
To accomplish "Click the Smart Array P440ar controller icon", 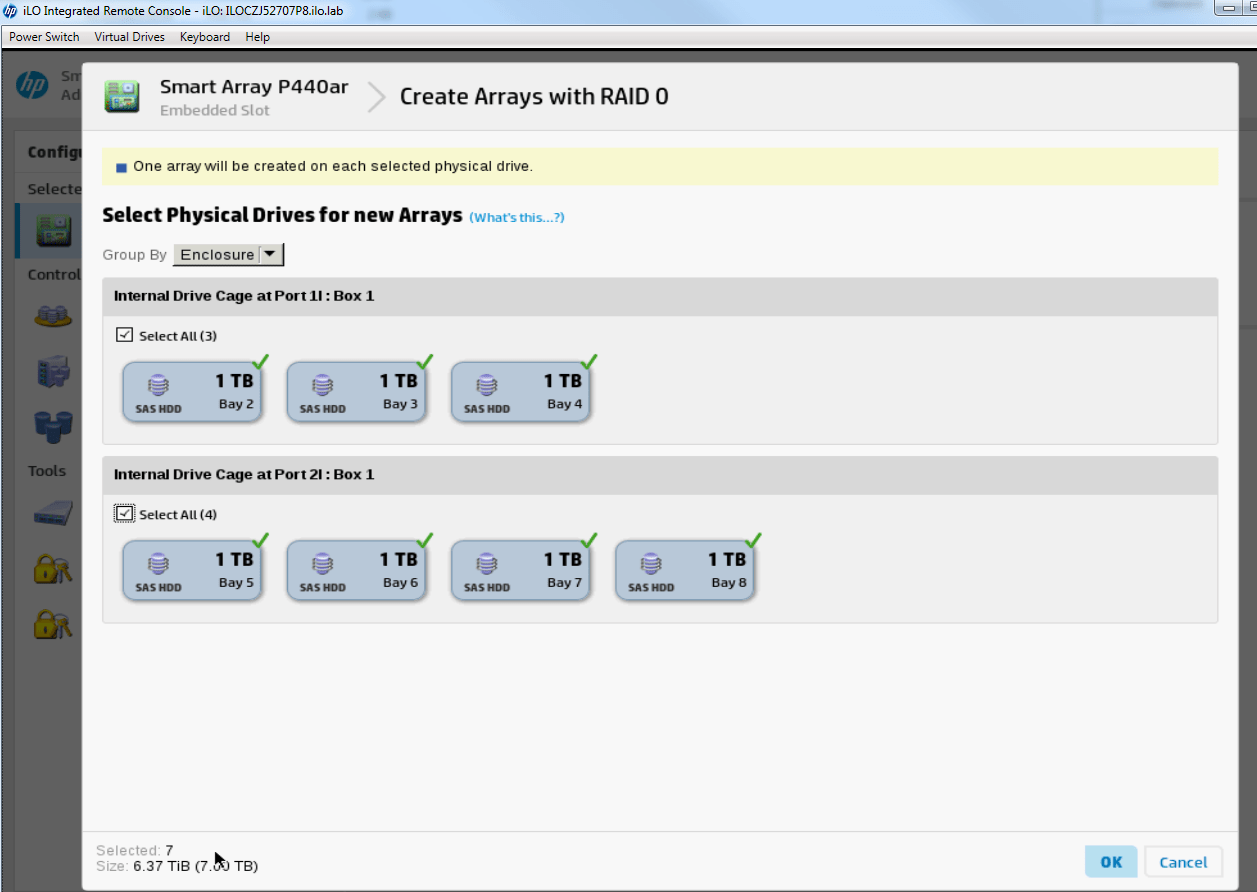I will pos(122,97).
